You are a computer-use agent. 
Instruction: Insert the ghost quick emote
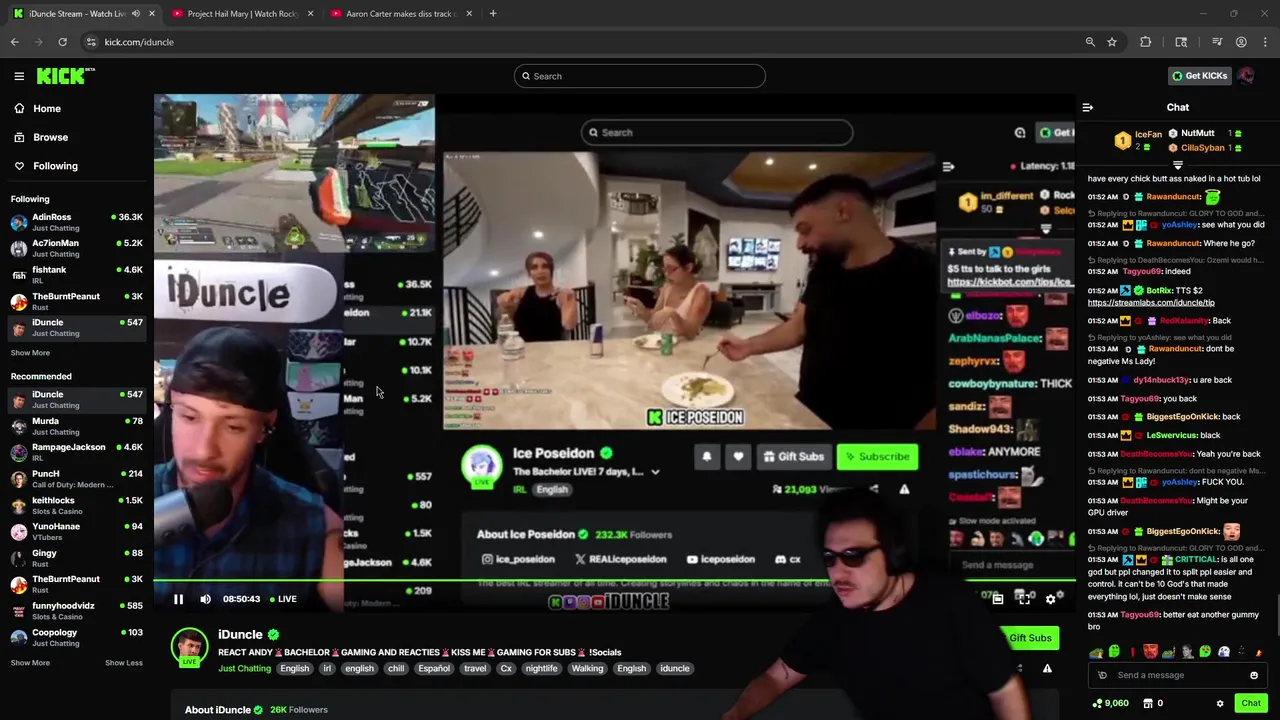tap(1223, 652)
